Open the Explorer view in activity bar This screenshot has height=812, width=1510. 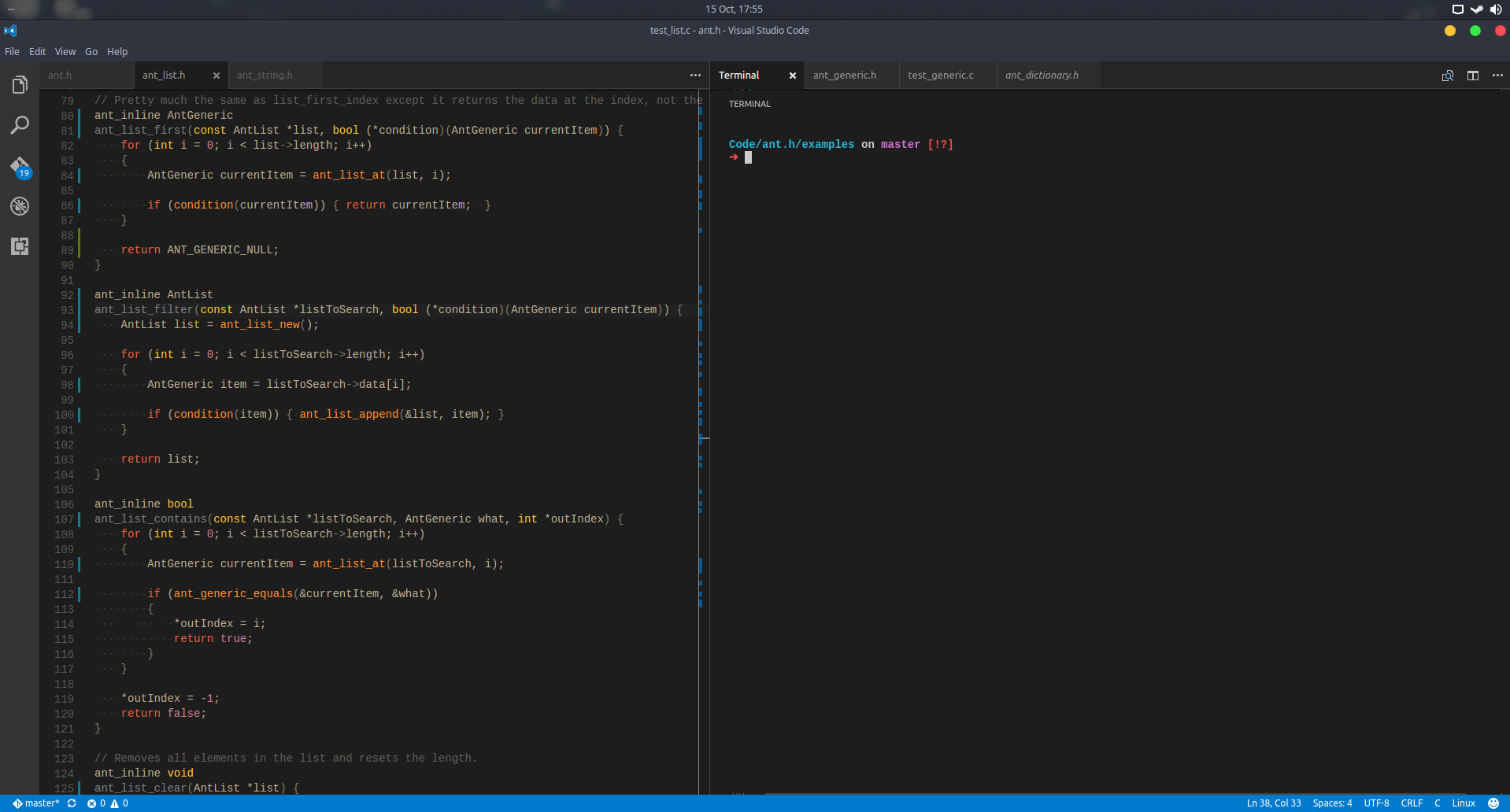pos(20,84)
